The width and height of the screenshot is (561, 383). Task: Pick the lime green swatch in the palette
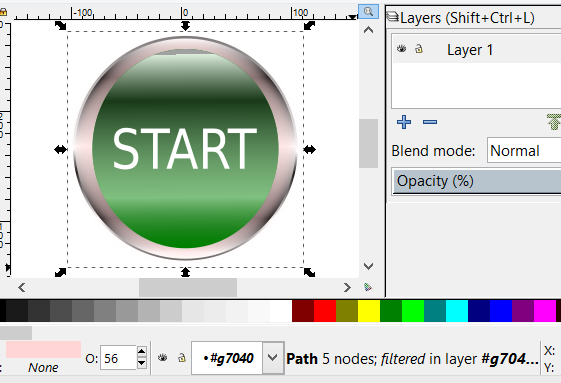coord(413,311)
